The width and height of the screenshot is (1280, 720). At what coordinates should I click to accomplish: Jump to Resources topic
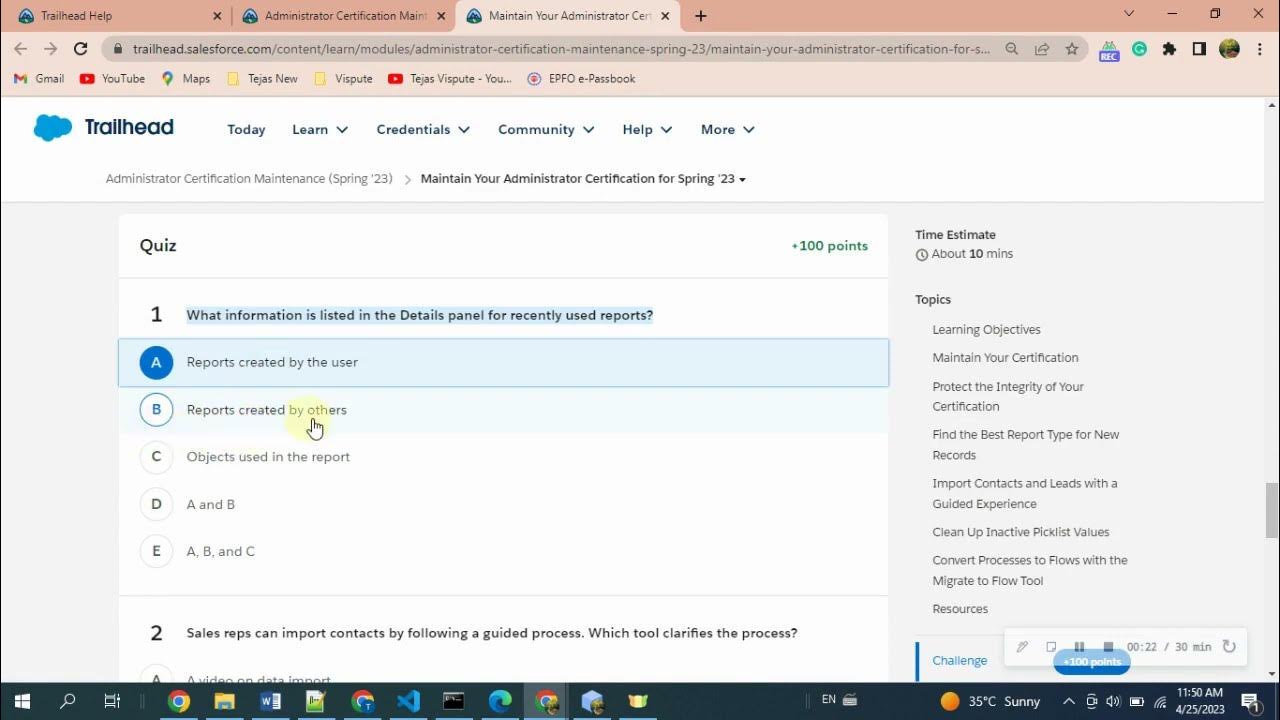(x=960, y=609)
